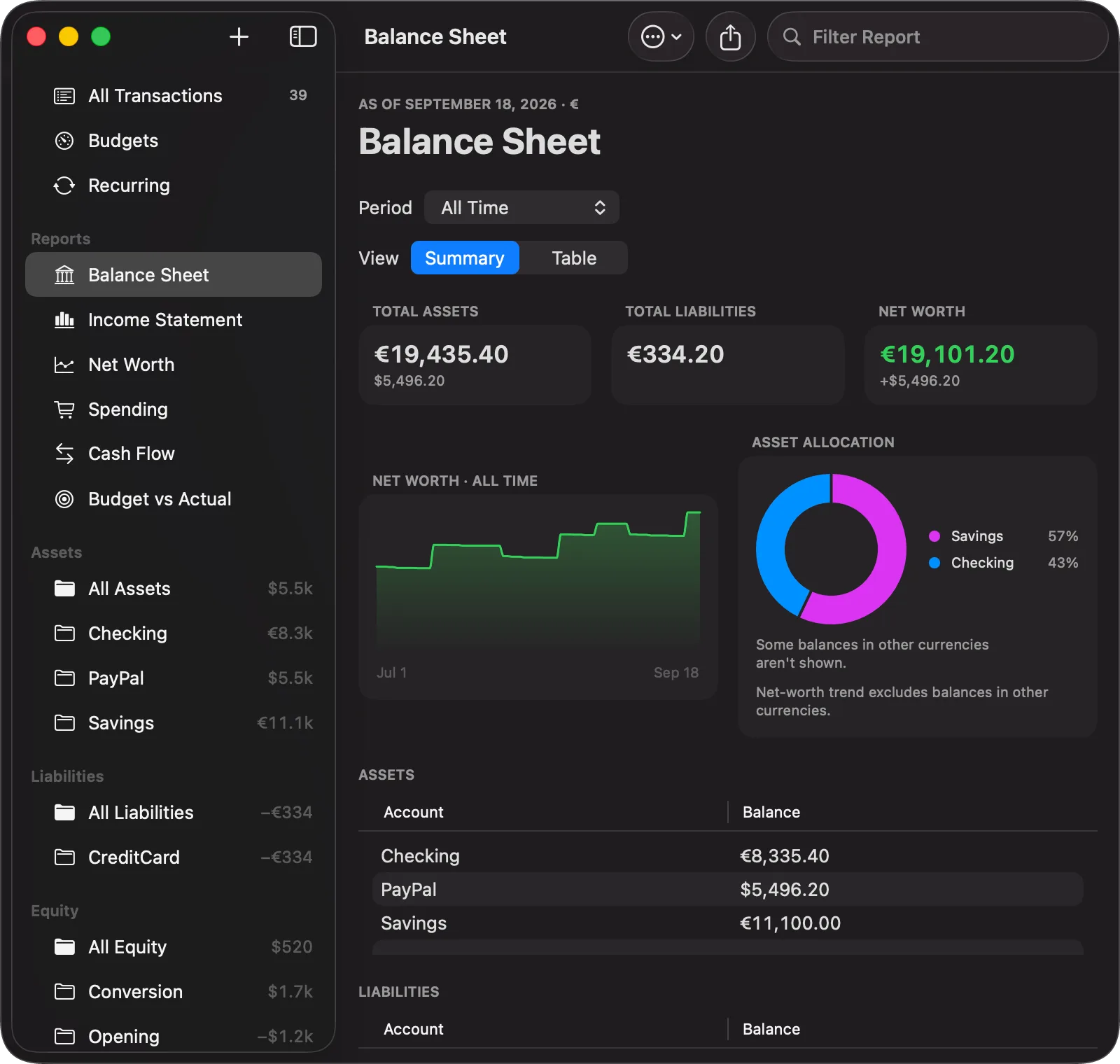This screenshot has width=1120, height=1064.
Task: Click the Checking account folder icon
Action: click(x=64, y=633)
